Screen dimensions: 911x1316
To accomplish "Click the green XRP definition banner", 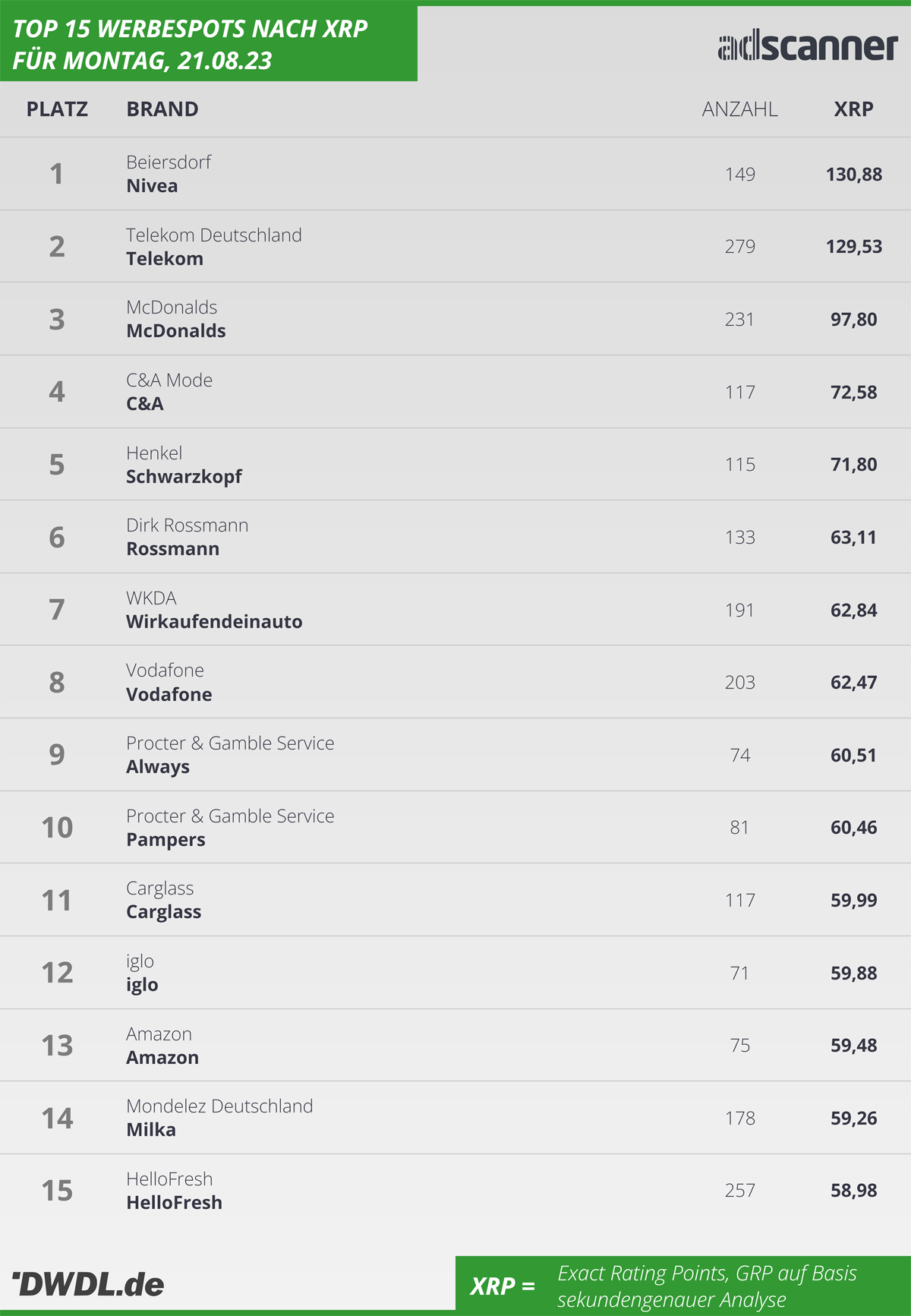I will coord(683,1283).
